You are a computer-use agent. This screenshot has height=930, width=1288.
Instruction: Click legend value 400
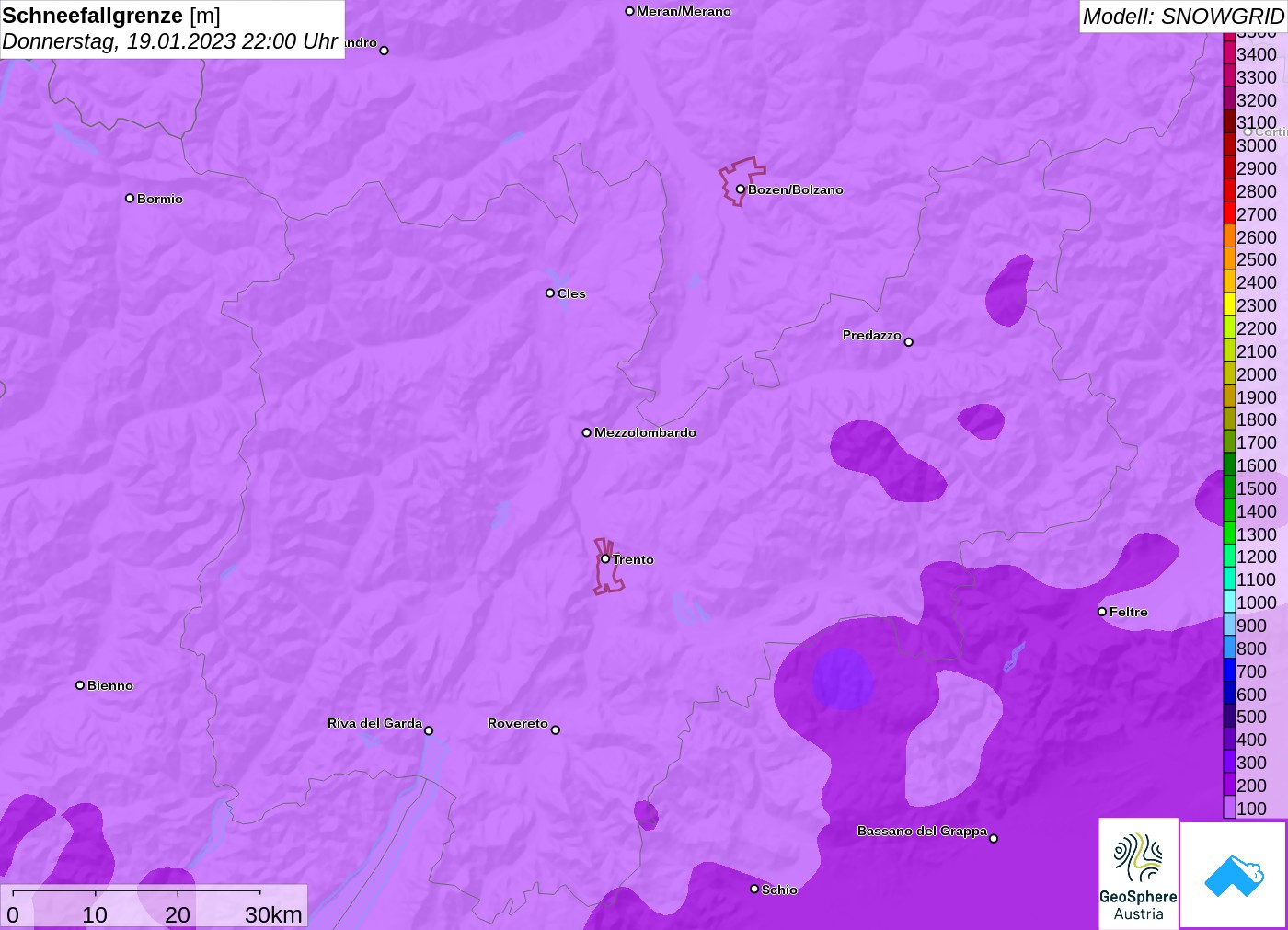pos(1251,740)
